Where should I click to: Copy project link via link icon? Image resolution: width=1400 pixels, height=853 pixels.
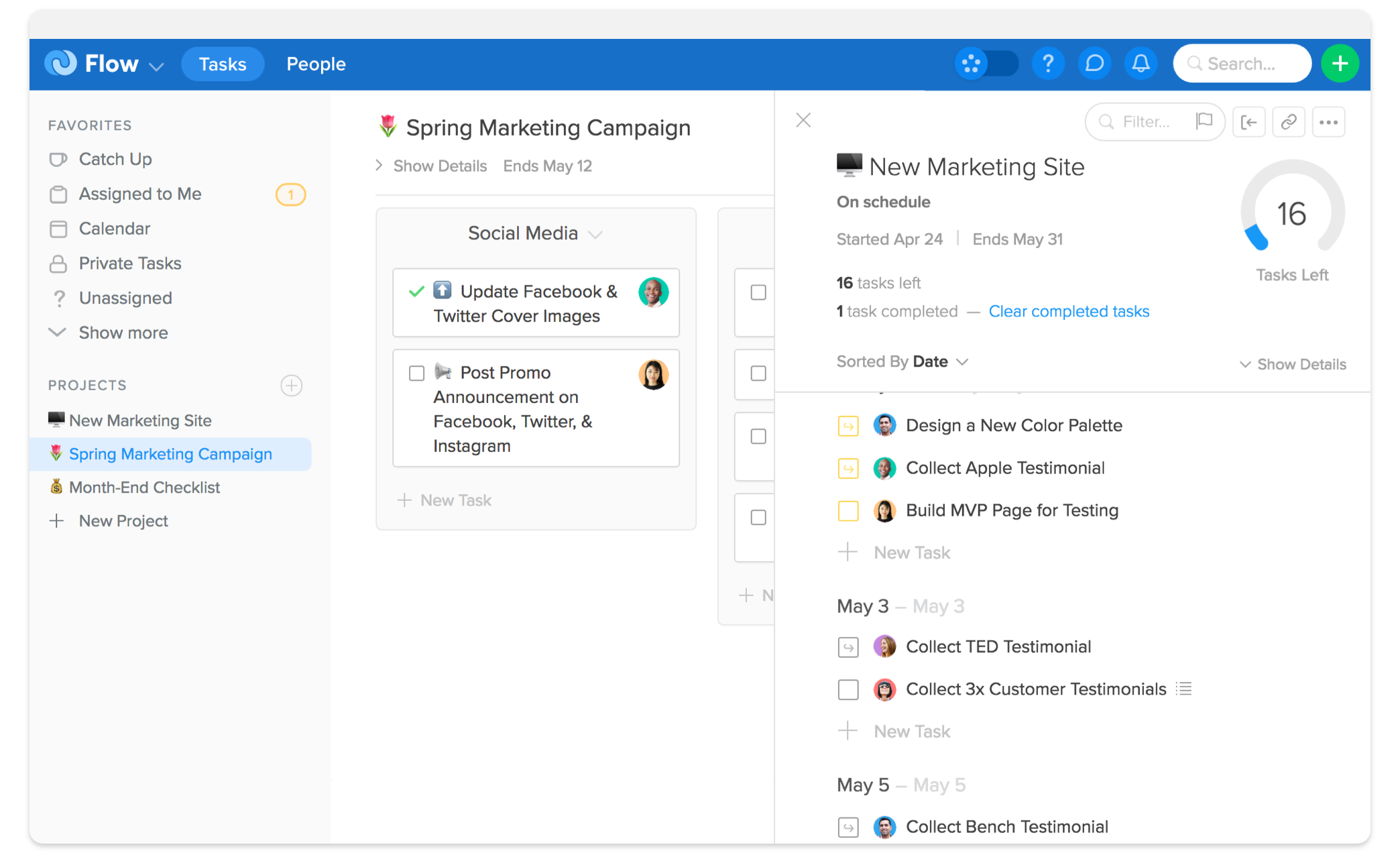click(x=1288, y=122)
